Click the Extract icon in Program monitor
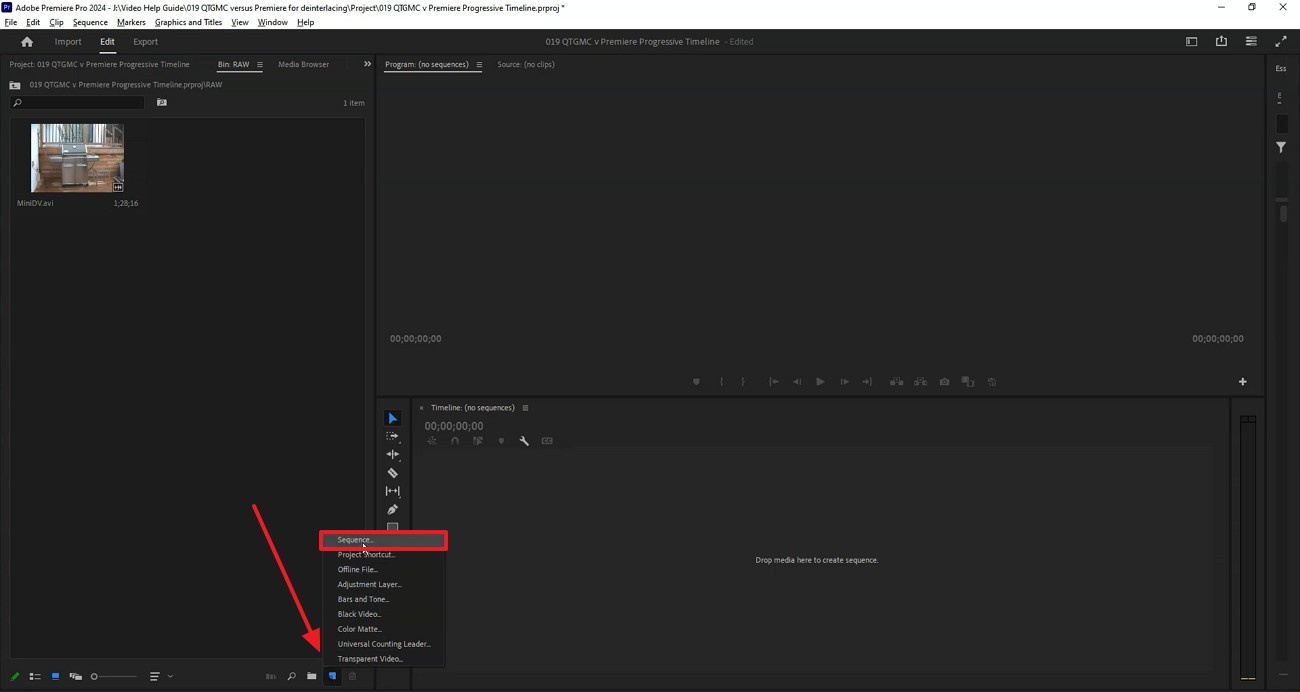This screenshot has width=1300, height=692. (x=920, y=381)
